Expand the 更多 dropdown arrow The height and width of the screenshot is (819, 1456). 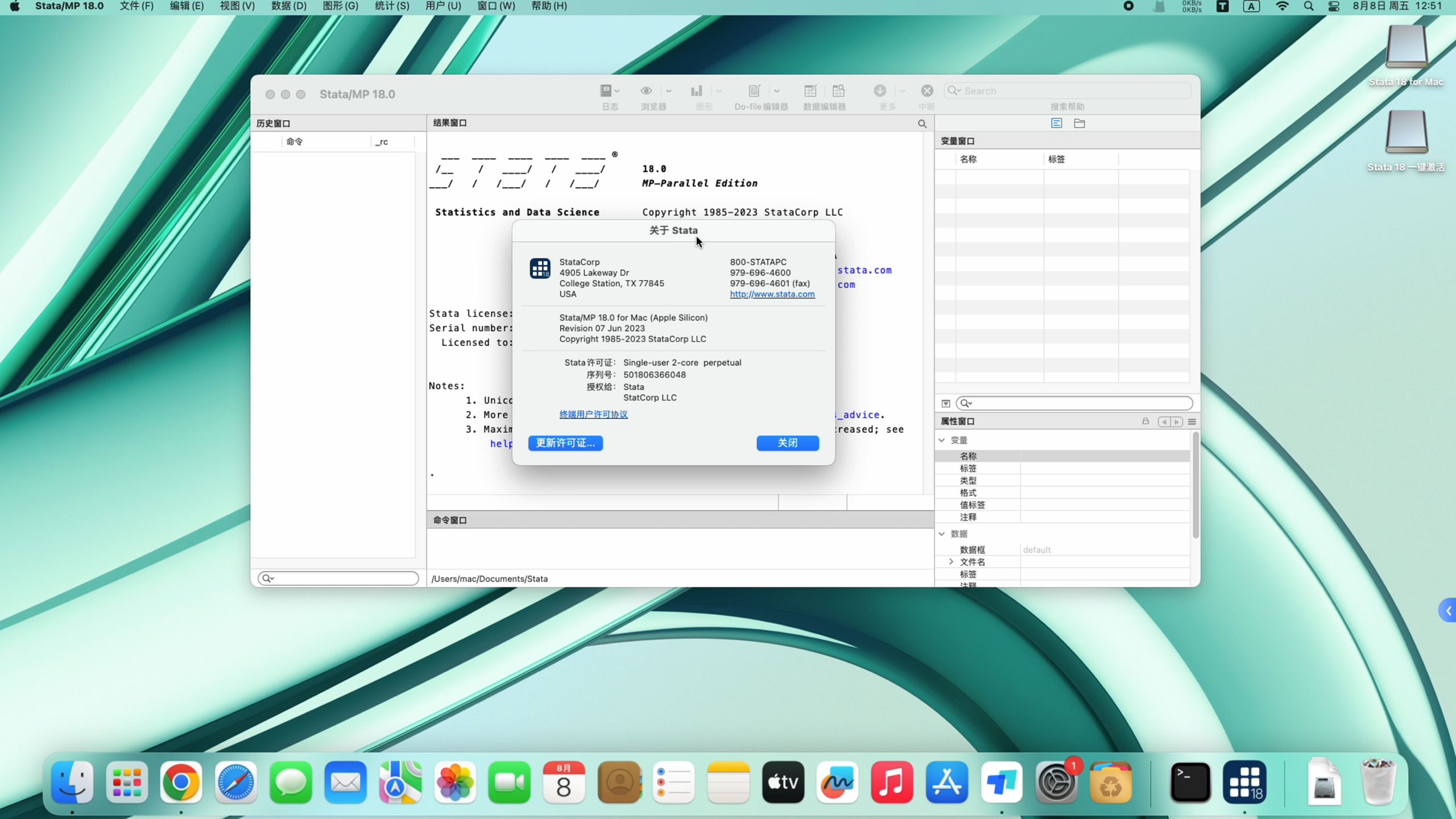click(x=902, y=91)
